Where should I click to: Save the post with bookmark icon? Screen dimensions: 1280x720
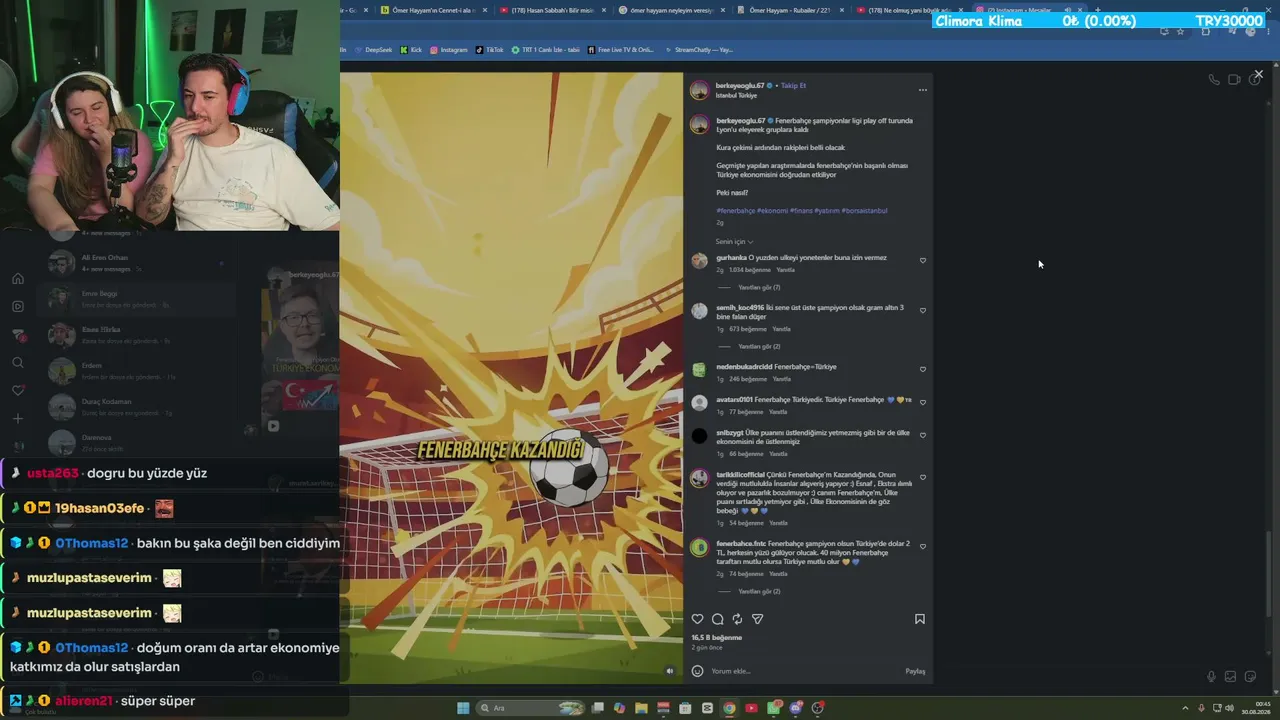click(920, 619)
